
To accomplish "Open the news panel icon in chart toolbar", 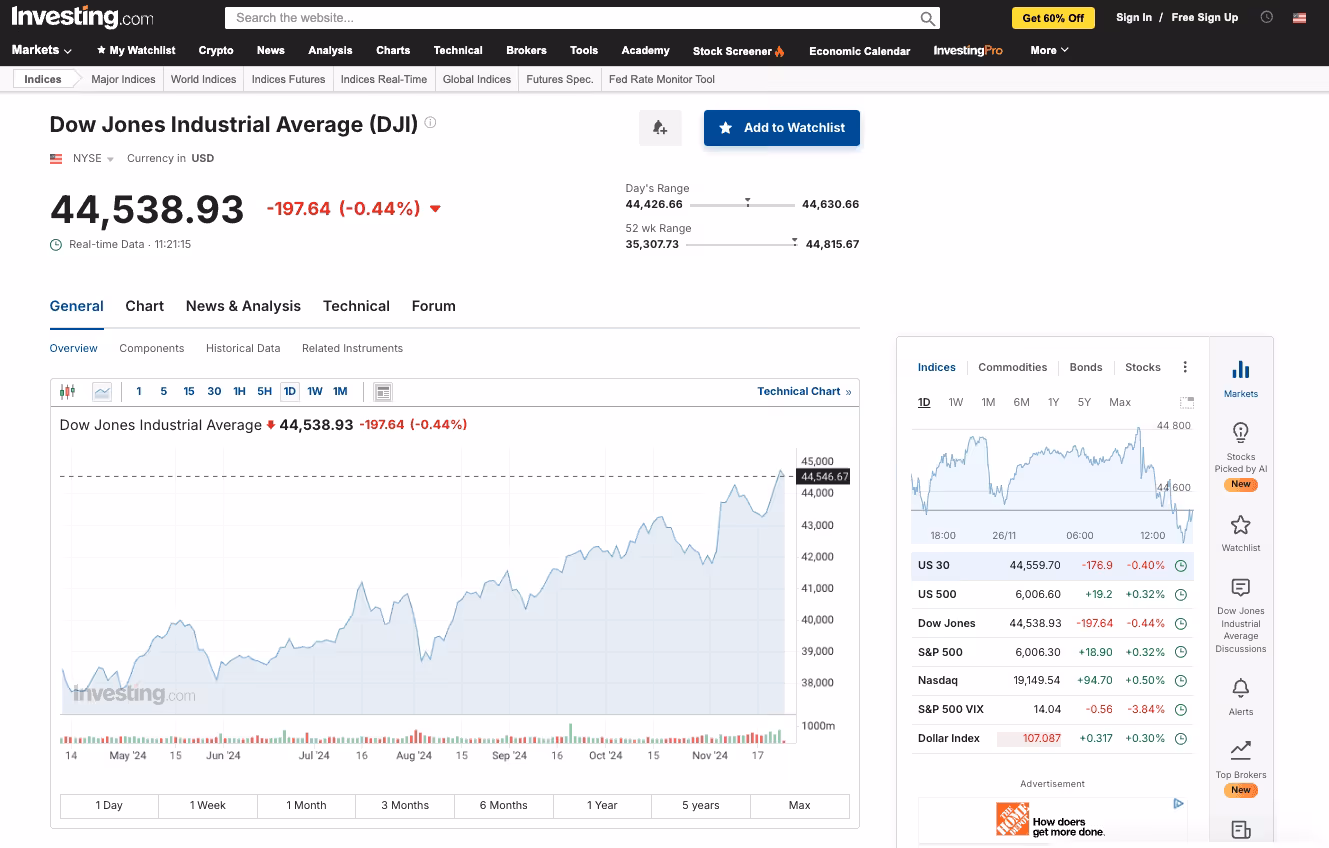I will point(383,391).
